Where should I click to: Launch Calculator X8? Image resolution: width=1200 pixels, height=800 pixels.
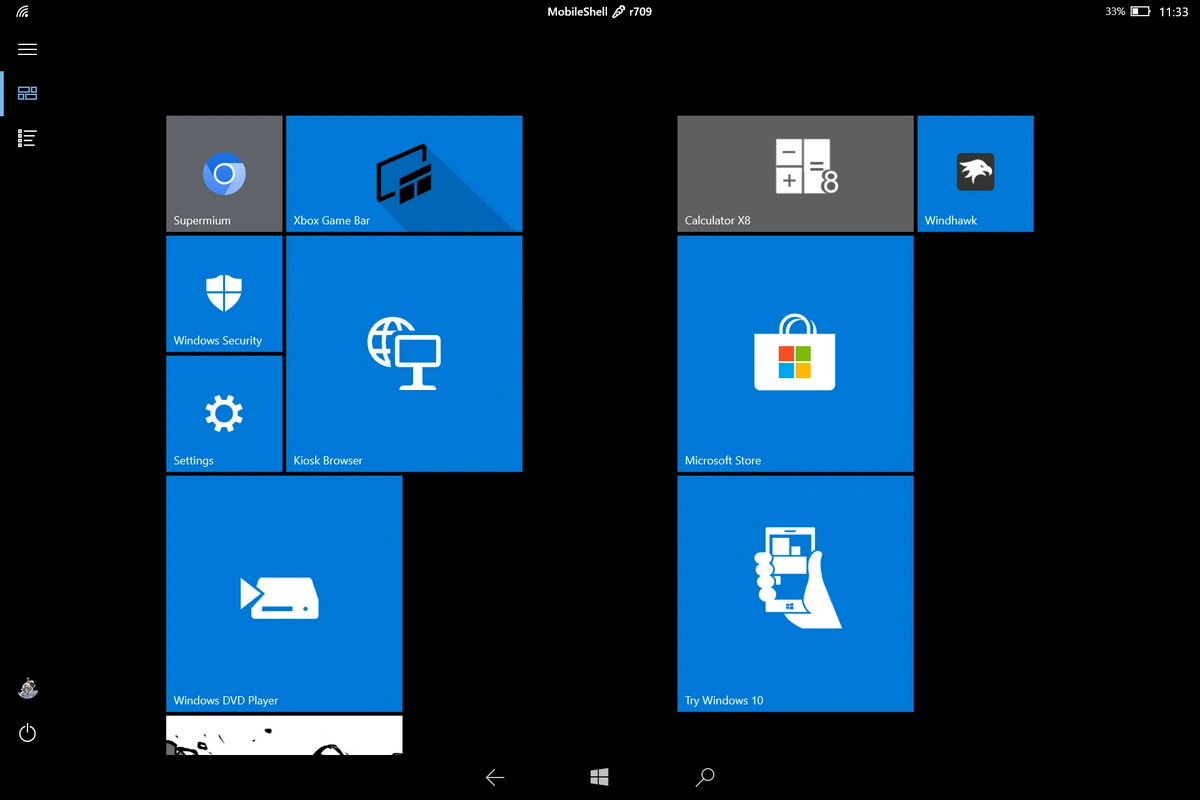795,173
